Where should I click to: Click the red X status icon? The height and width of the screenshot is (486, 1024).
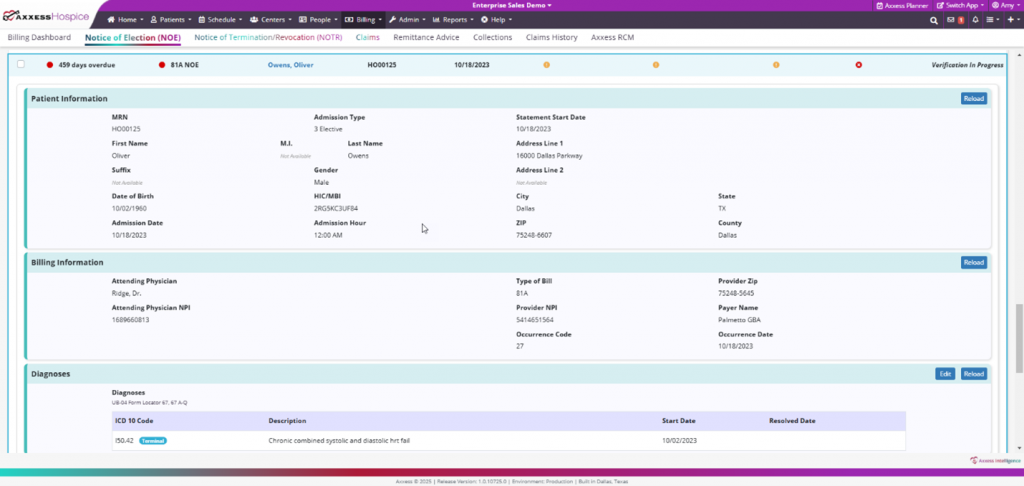coord(858,65)
